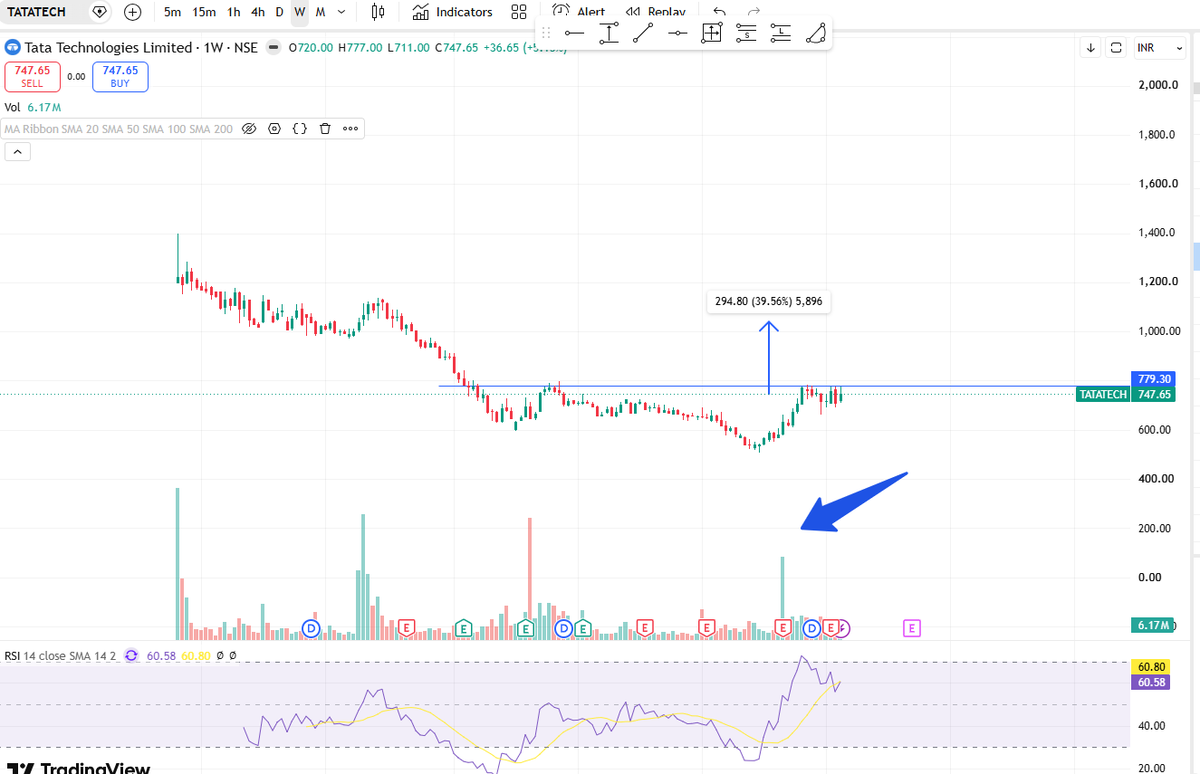Choose the D daily timeframe
This screenshot has width=1200, height=774.
279,12
